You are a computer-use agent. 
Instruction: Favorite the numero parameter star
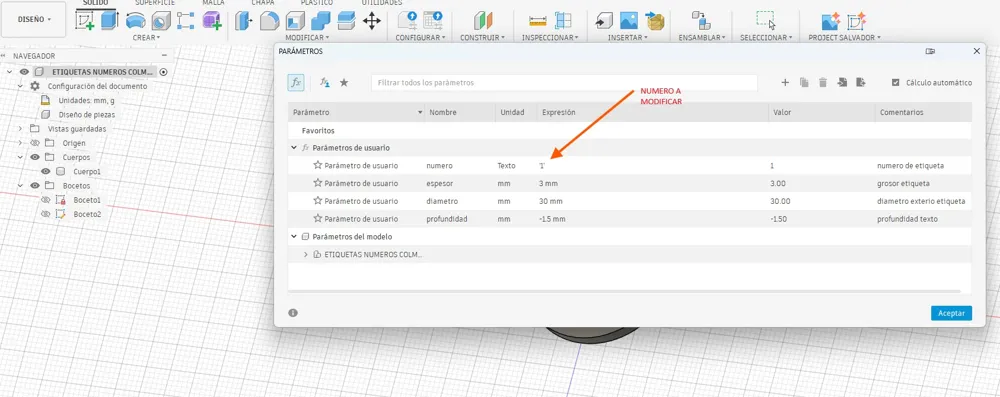318,165
